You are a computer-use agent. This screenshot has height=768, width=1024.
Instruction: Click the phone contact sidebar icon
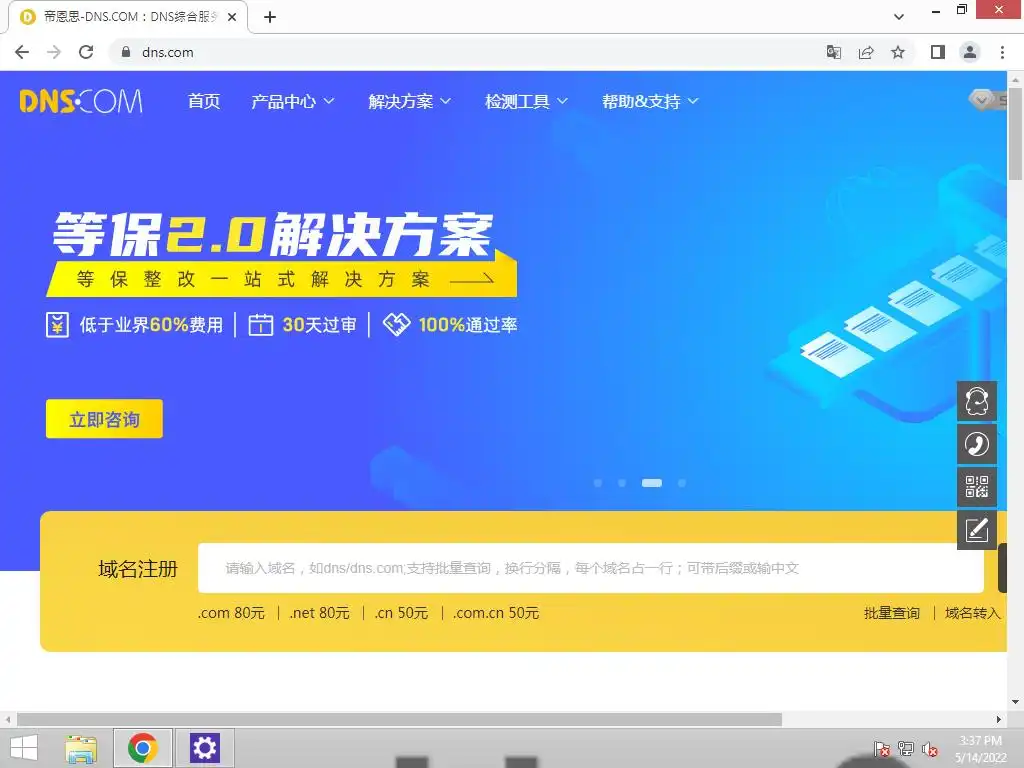click(x=977, y=444)
